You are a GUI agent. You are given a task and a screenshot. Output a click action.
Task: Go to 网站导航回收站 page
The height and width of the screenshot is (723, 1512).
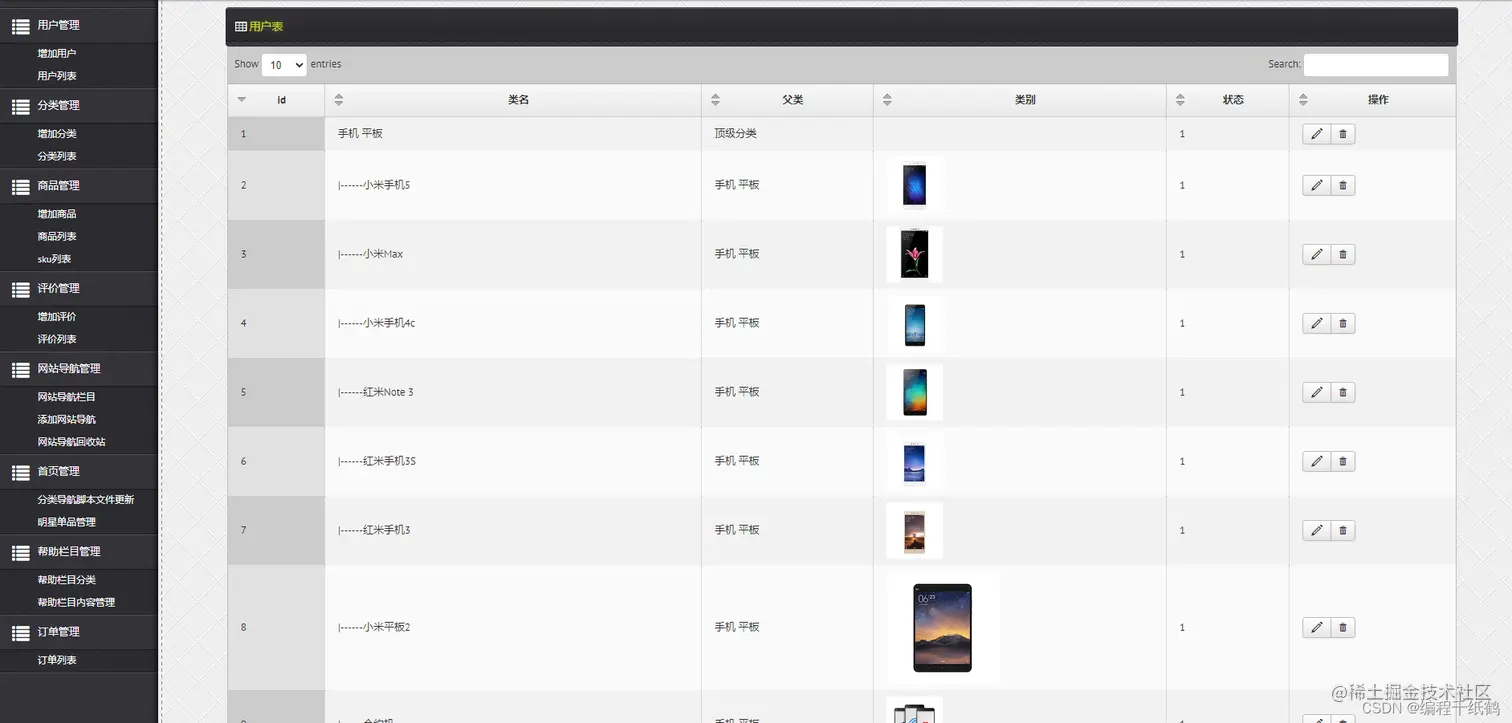pyautogui.click(x=71, y=442)
